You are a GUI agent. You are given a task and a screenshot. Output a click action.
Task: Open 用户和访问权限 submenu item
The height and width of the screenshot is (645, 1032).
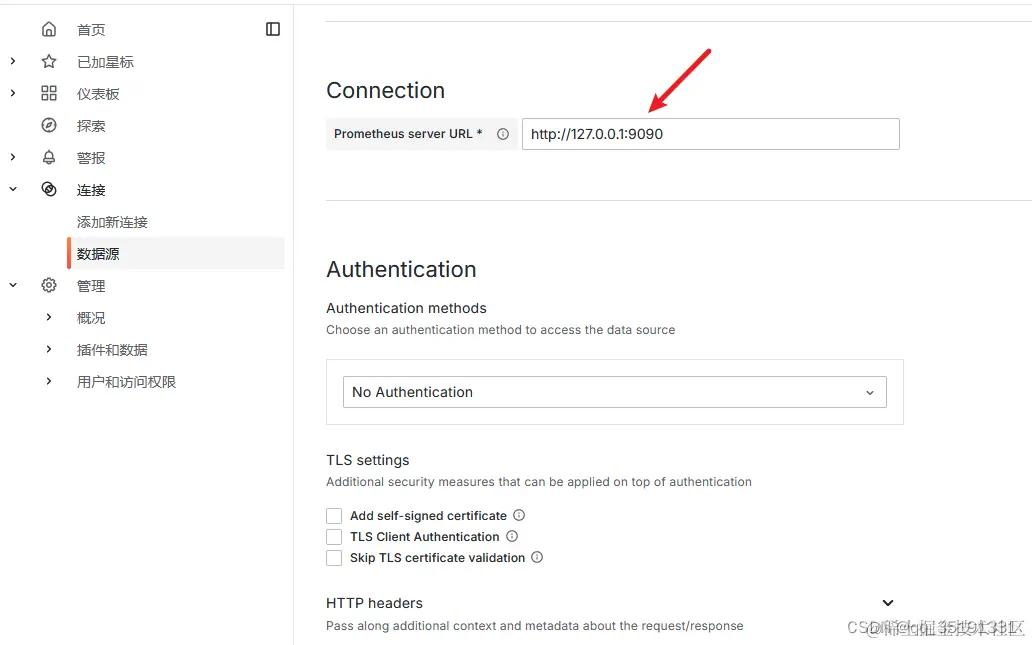tap(126, 382)
